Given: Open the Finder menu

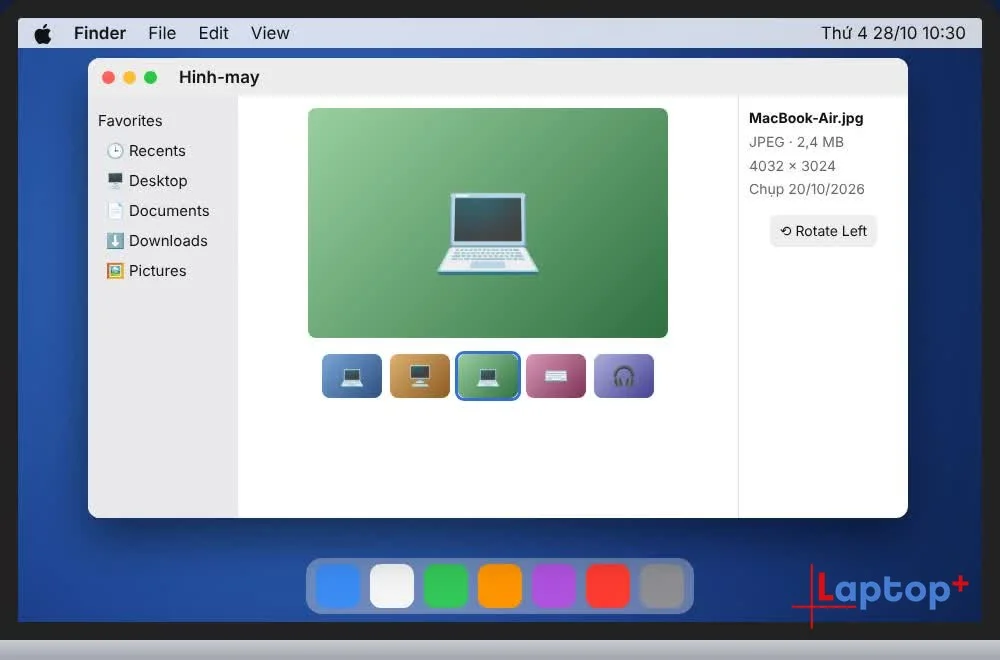Looking at the screenshot, I should [x=99, y=33].
